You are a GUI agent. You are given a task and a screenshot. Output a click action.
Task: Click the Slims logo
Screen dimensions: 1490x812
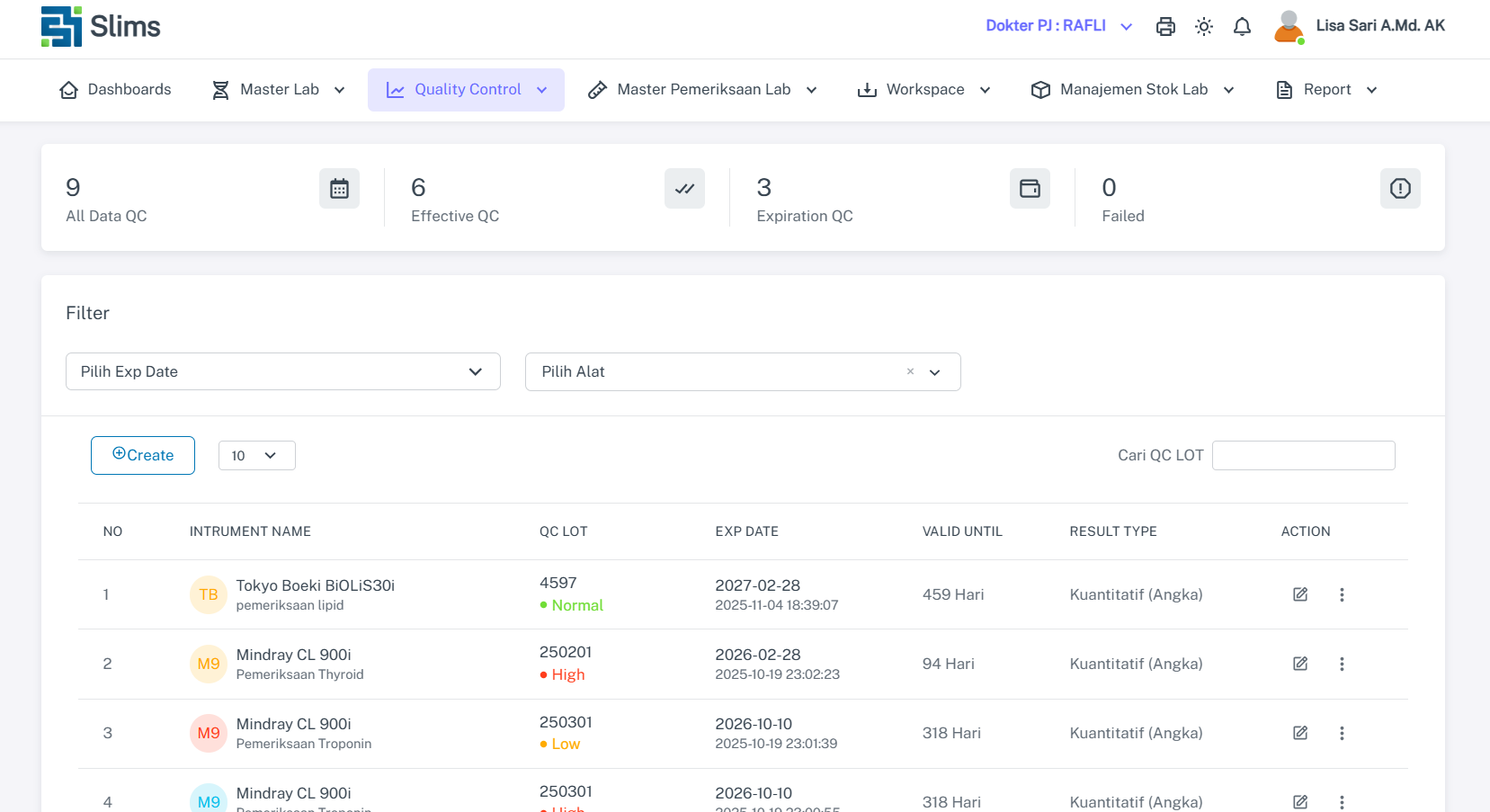[x=101, y=27]
